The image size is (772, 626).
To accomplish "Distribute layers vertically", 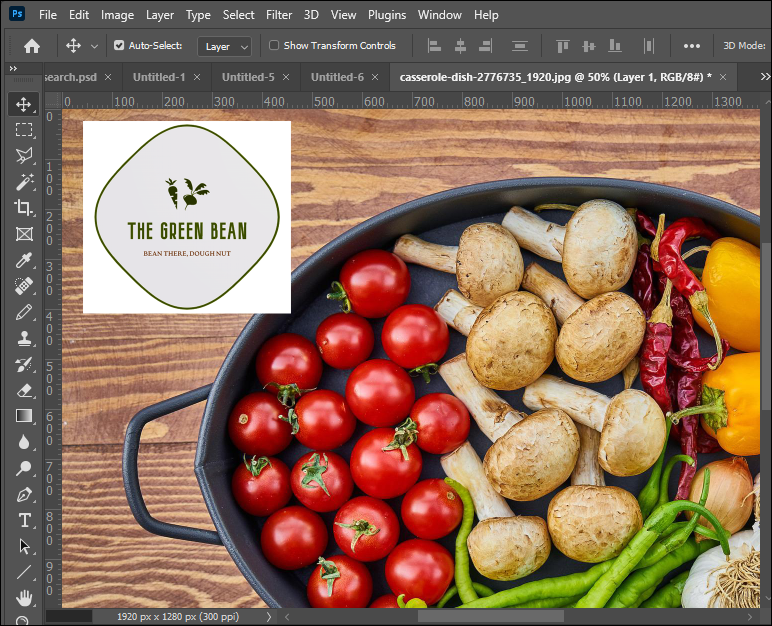I will click(519, 46).
